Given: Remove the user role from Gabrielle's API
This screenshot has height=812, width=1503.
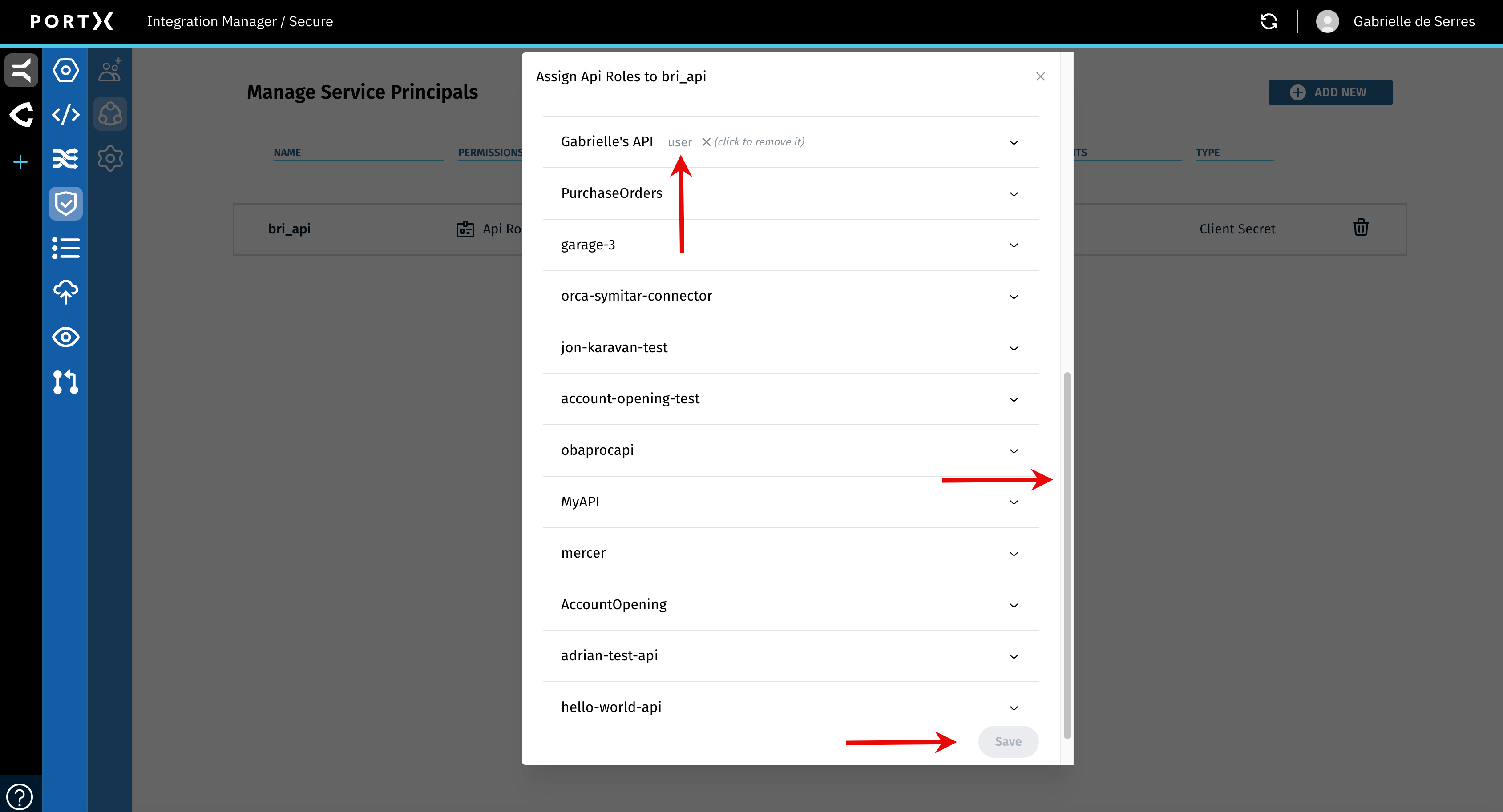Looking at the screenshot, I should click(x=706, y=142).
